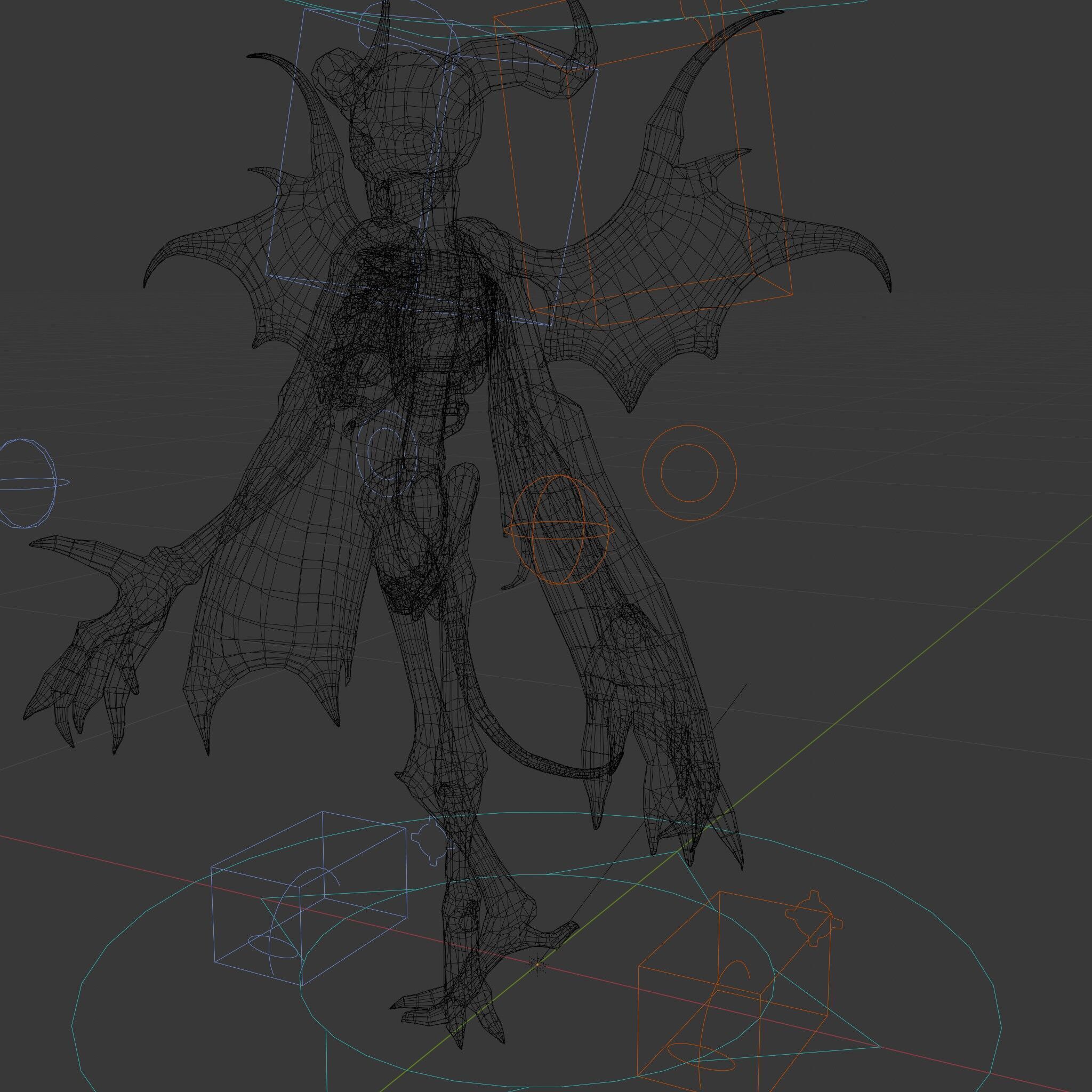1092x1092 pixels.
Task: Select the orange wireframe sphere control
Action: point(559,529)
